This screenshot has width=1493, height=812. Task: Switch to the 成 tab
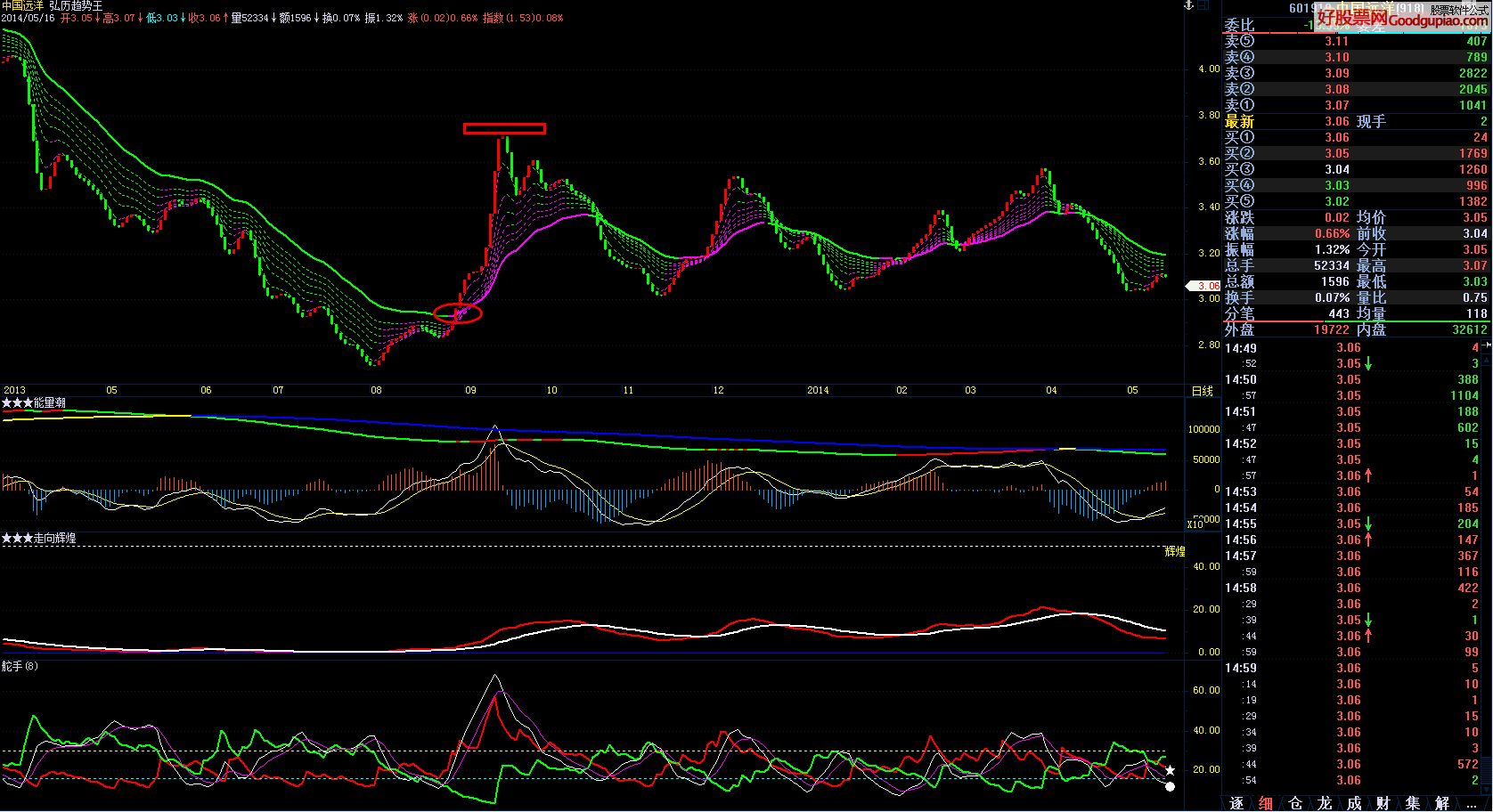click(1354, 803)
